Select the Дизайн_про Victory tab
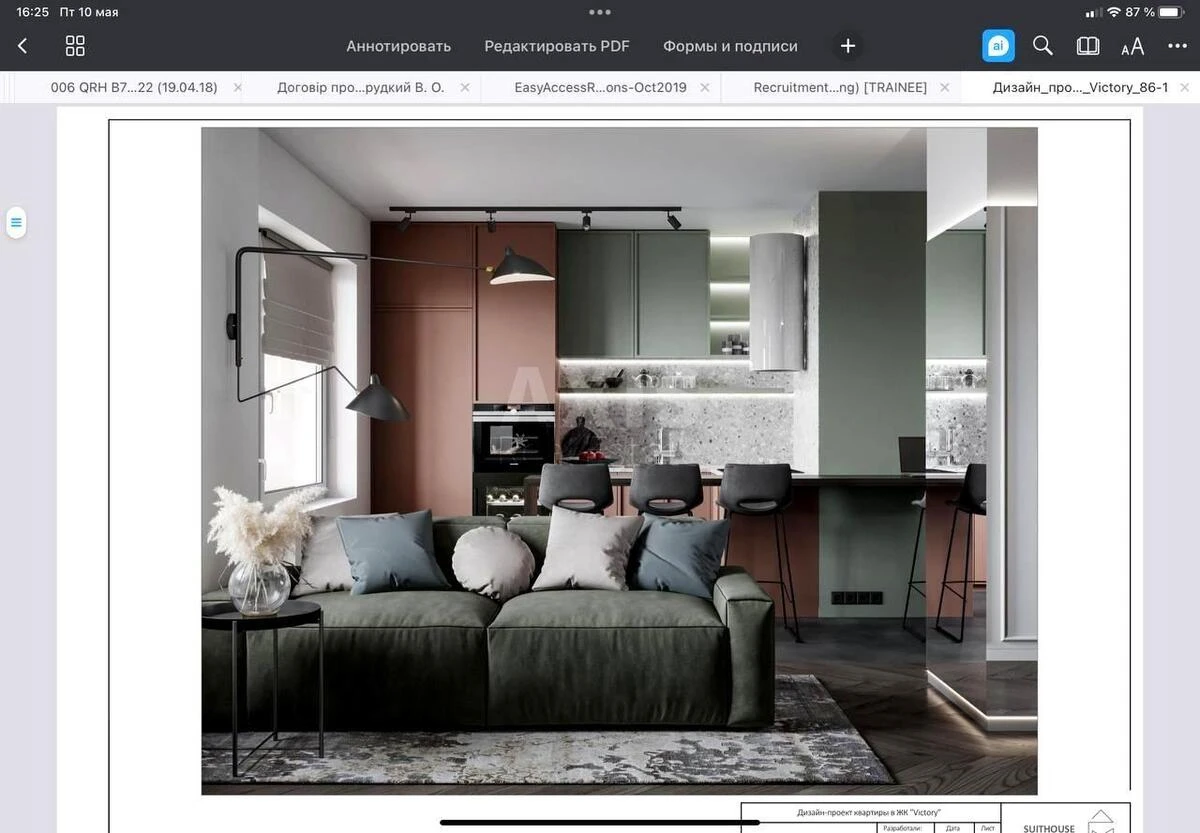This screenshot has width=1200, height=833. click(1080, 88)
